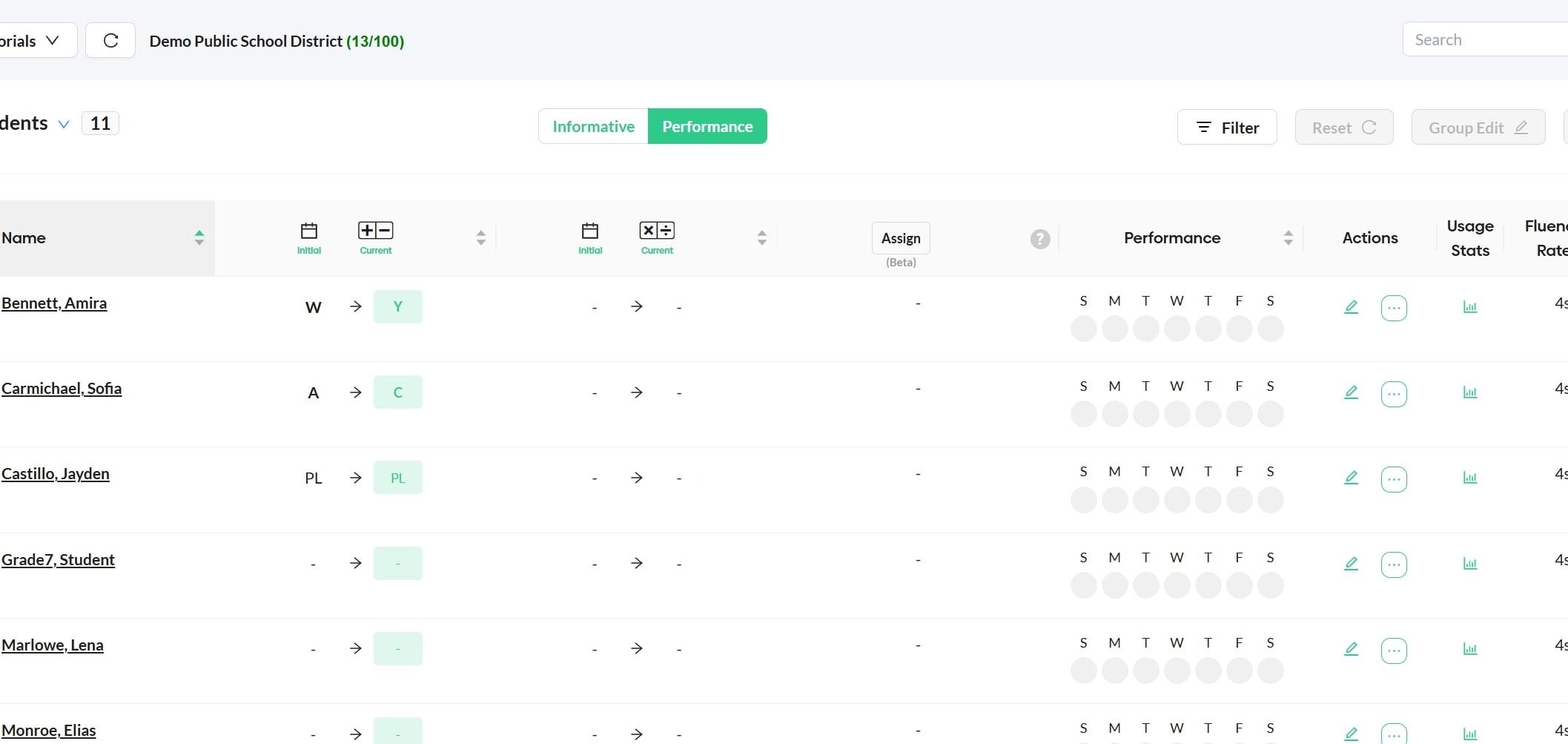Click Bennett, Amira's initial level W
This screenshot has height=744, width=1568.
point(313,307)
